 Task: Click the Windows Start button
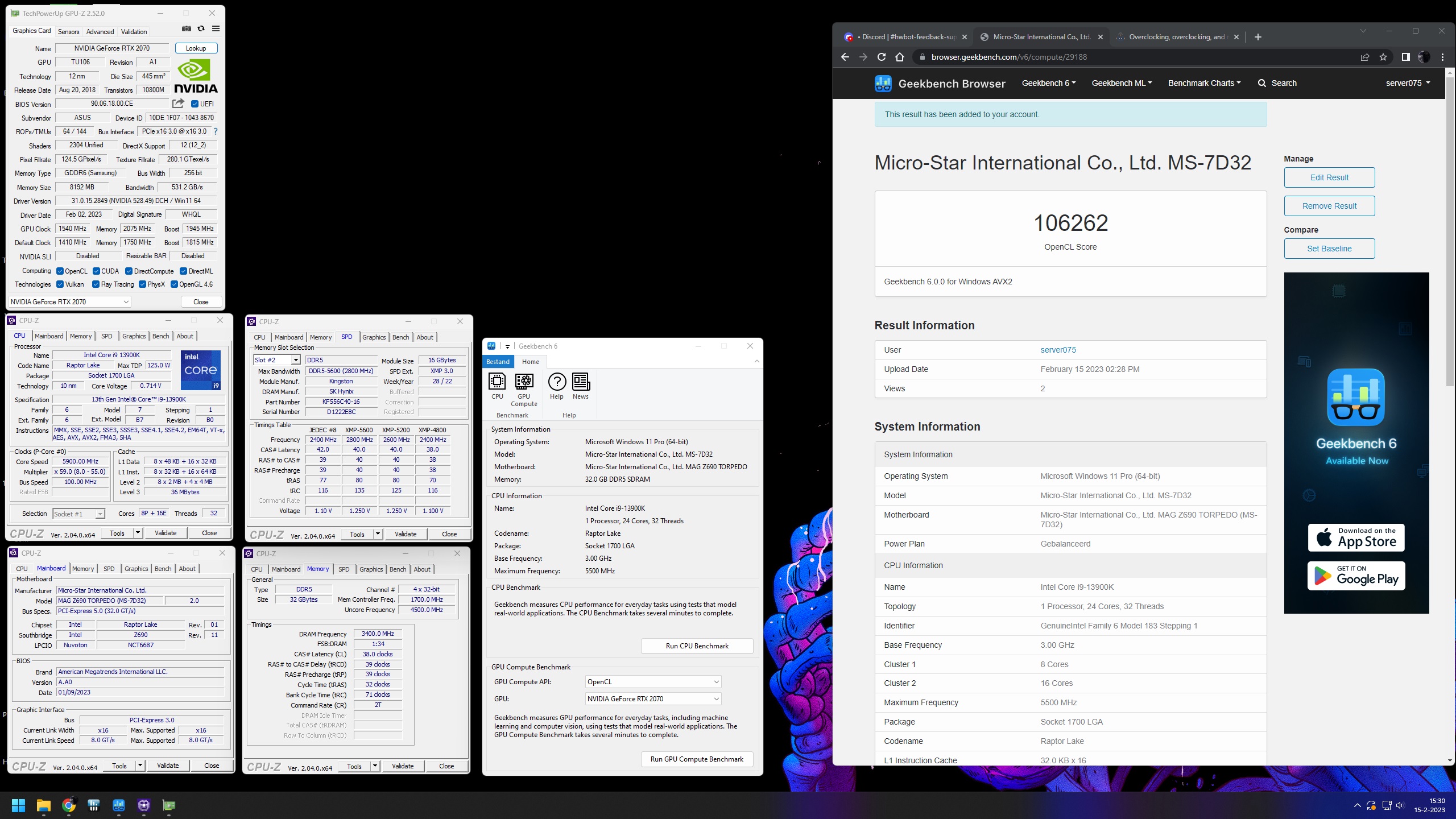tap(19, 805)
